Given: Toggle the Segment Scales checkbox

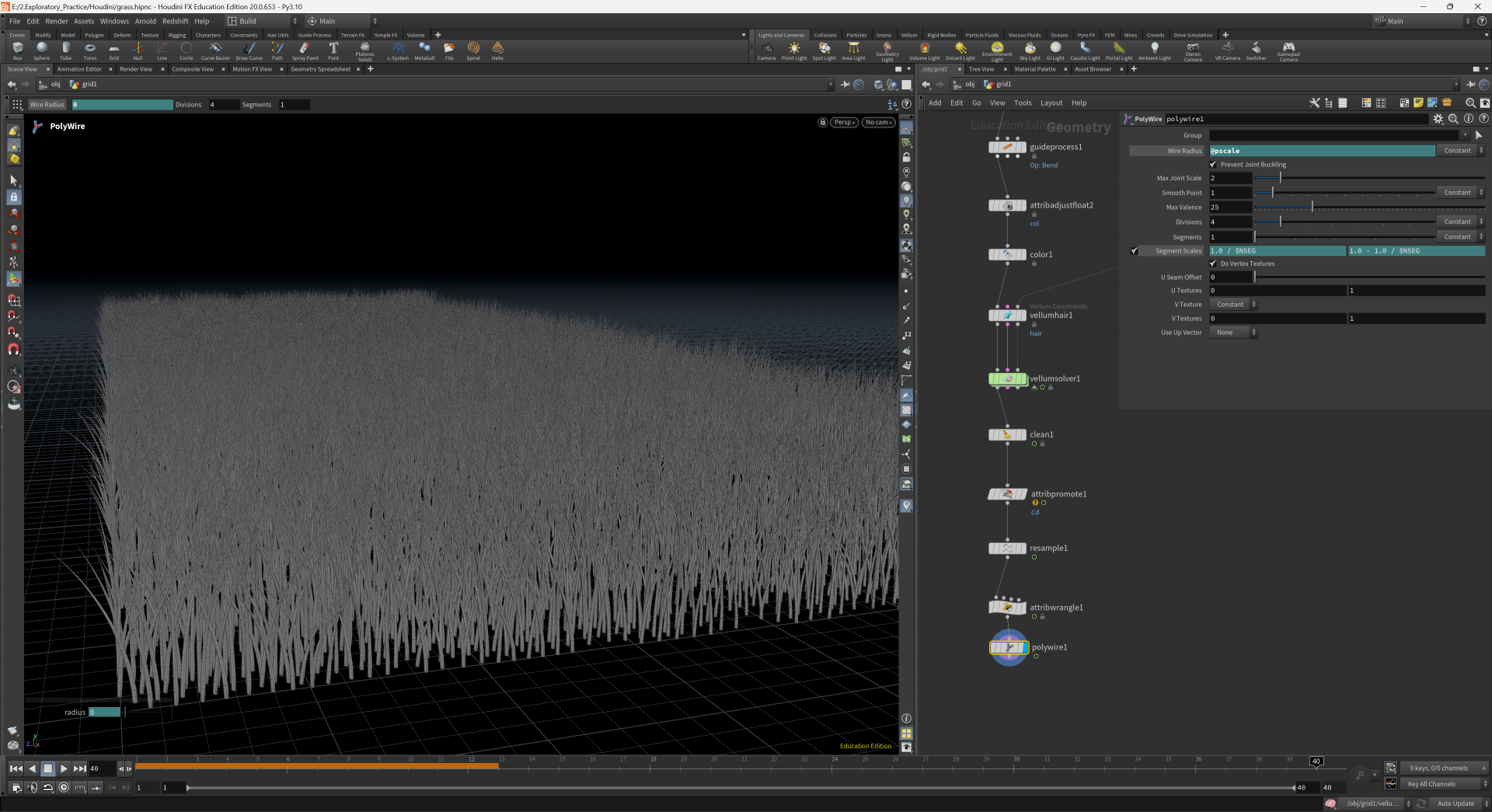Looking at the screenshot, I should 1135,251.
